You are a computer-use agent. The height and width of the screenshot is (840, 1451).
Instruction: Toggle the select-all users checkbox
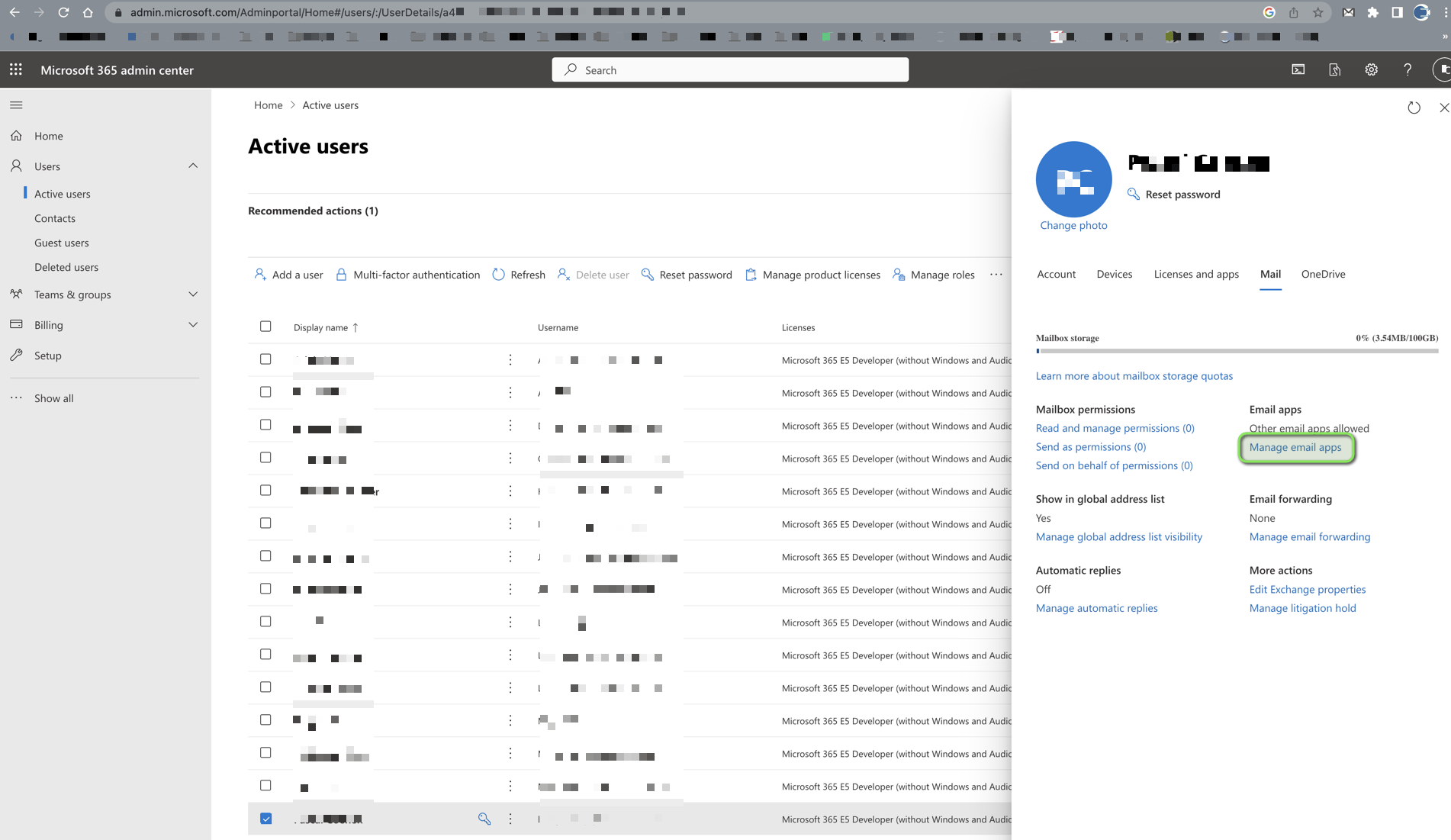pyautogui.click(x=265, y=327)
